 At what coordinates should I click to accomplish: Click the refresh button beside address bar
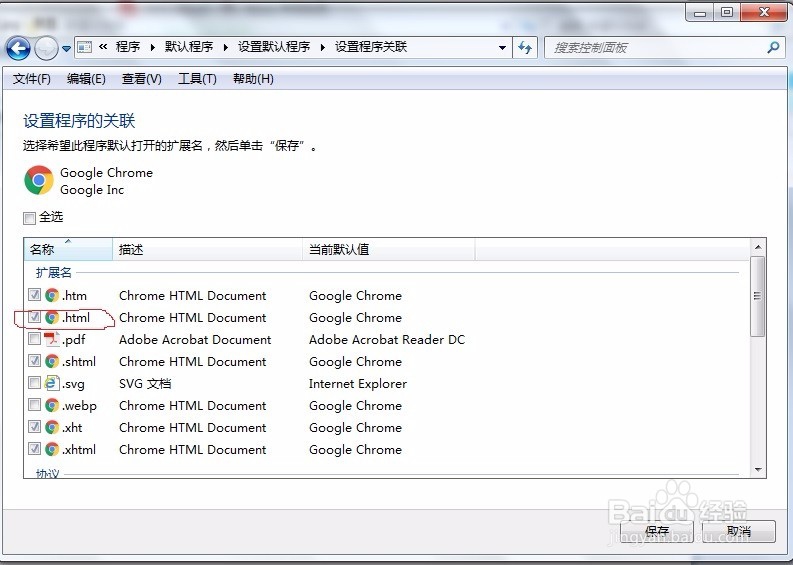pos(525,48)
